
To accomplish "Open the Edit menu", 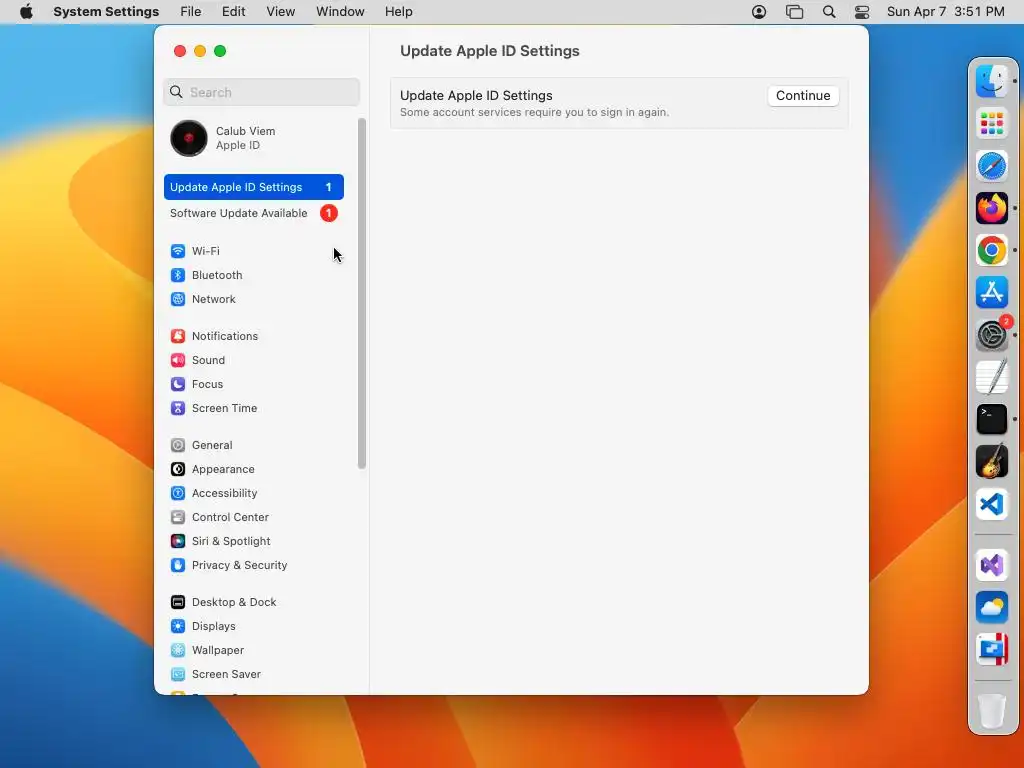I will point(233,12).
